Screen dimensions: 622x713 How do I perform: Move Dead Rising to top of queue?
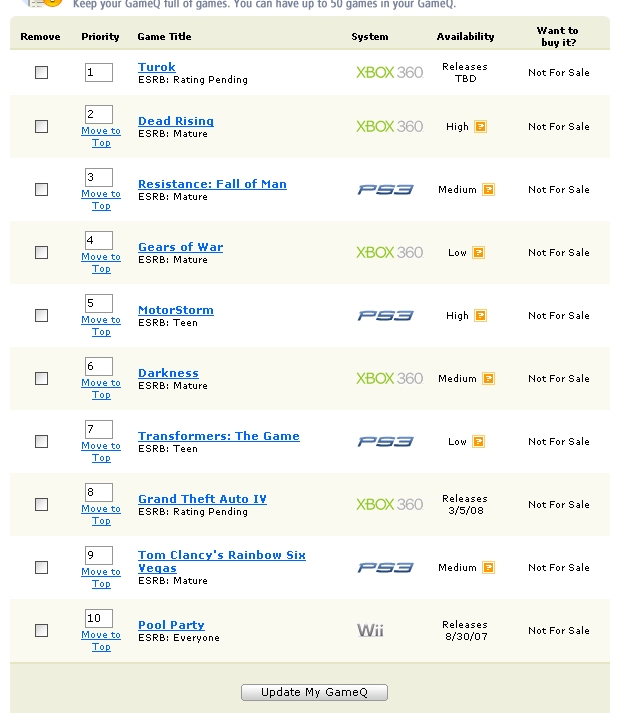101,137
